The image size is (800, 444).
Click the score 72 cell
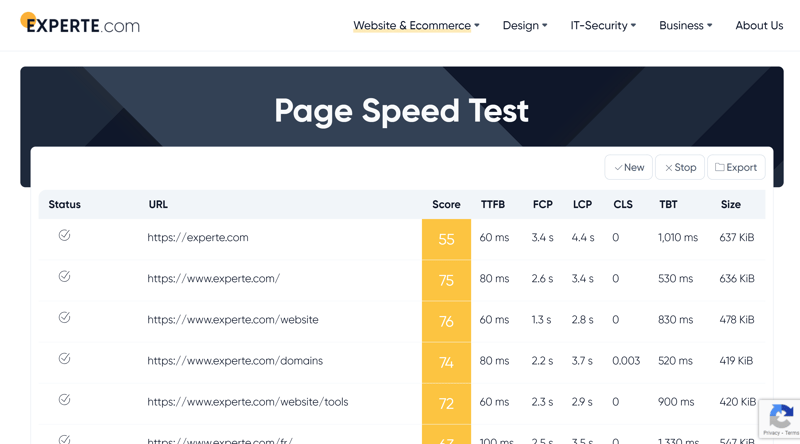(x=446, y=404)
